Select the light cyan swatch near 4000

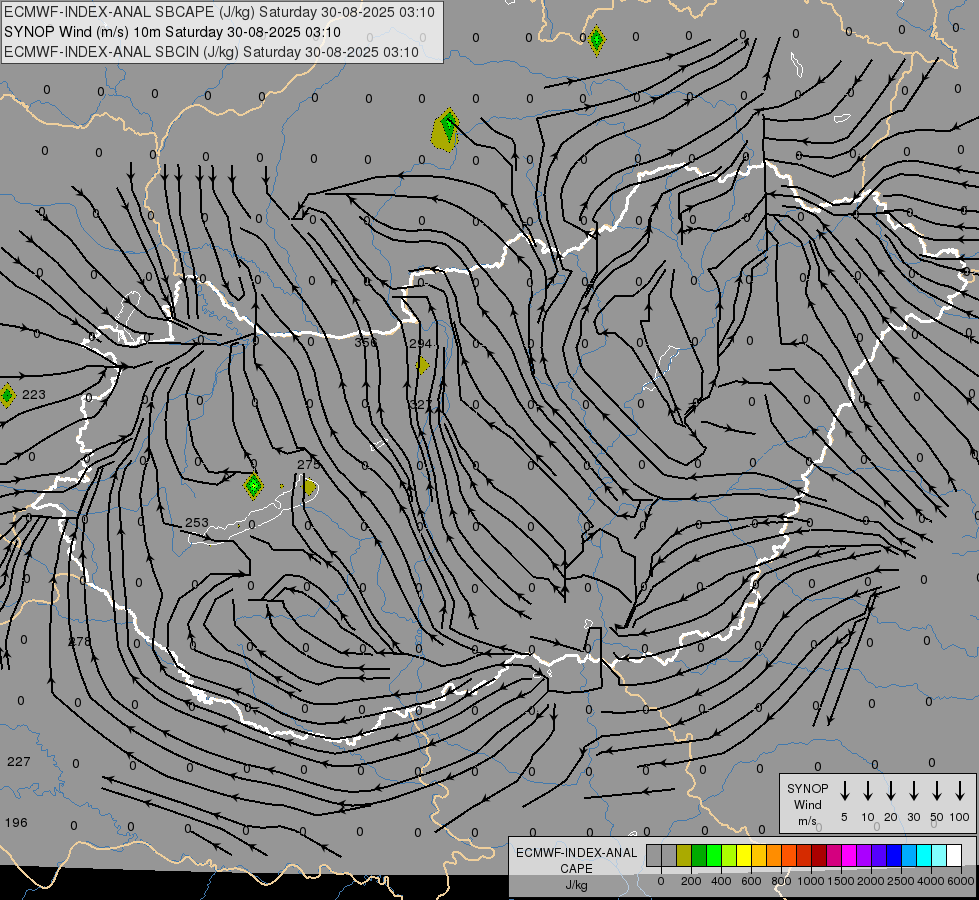click(940, 855)
